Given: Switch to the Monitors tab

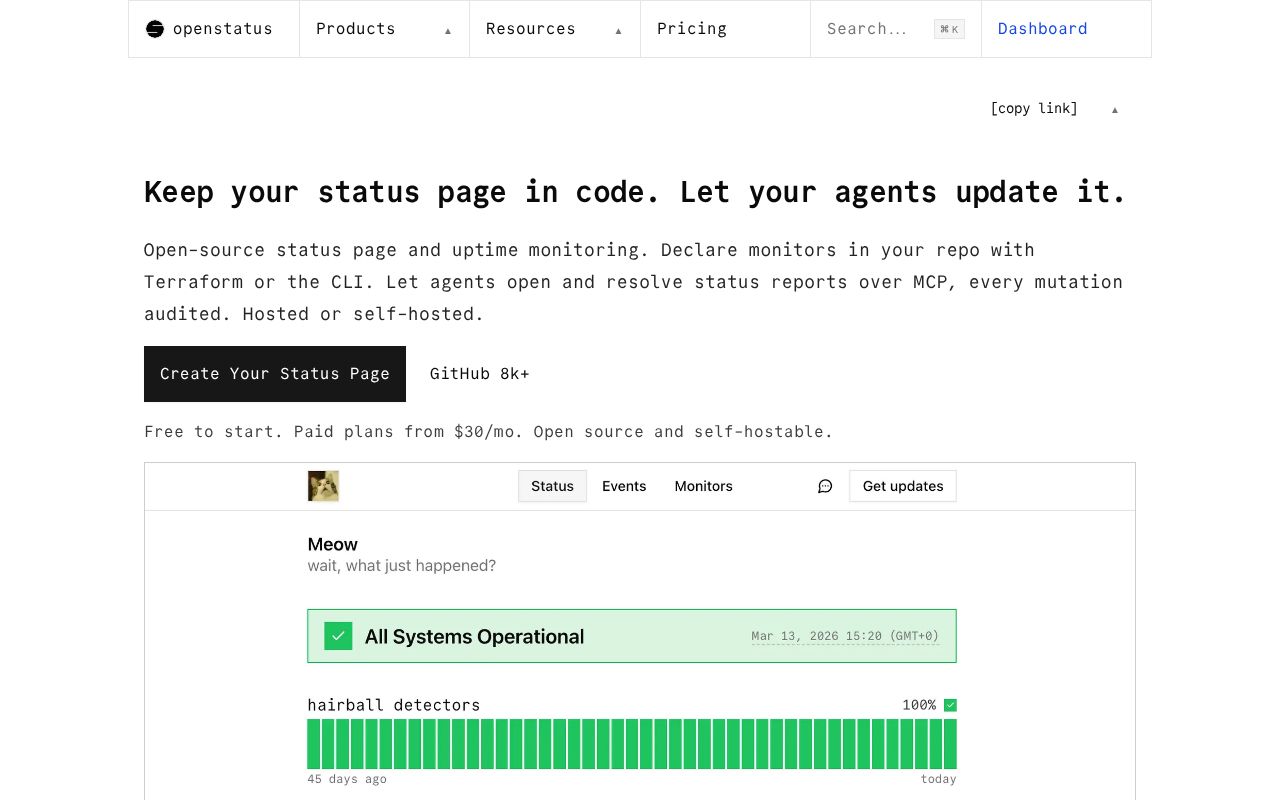Looking at the screenshot, I should [x=703, y=486].
